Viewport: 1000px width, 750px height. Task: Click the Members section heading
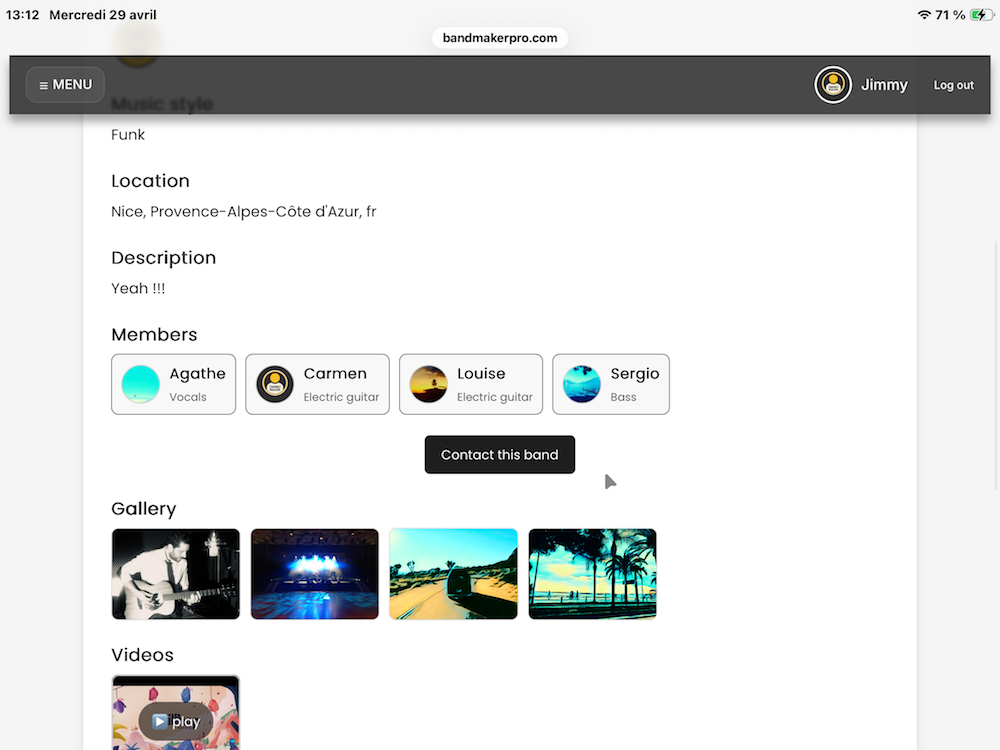(x=154, y=335)
